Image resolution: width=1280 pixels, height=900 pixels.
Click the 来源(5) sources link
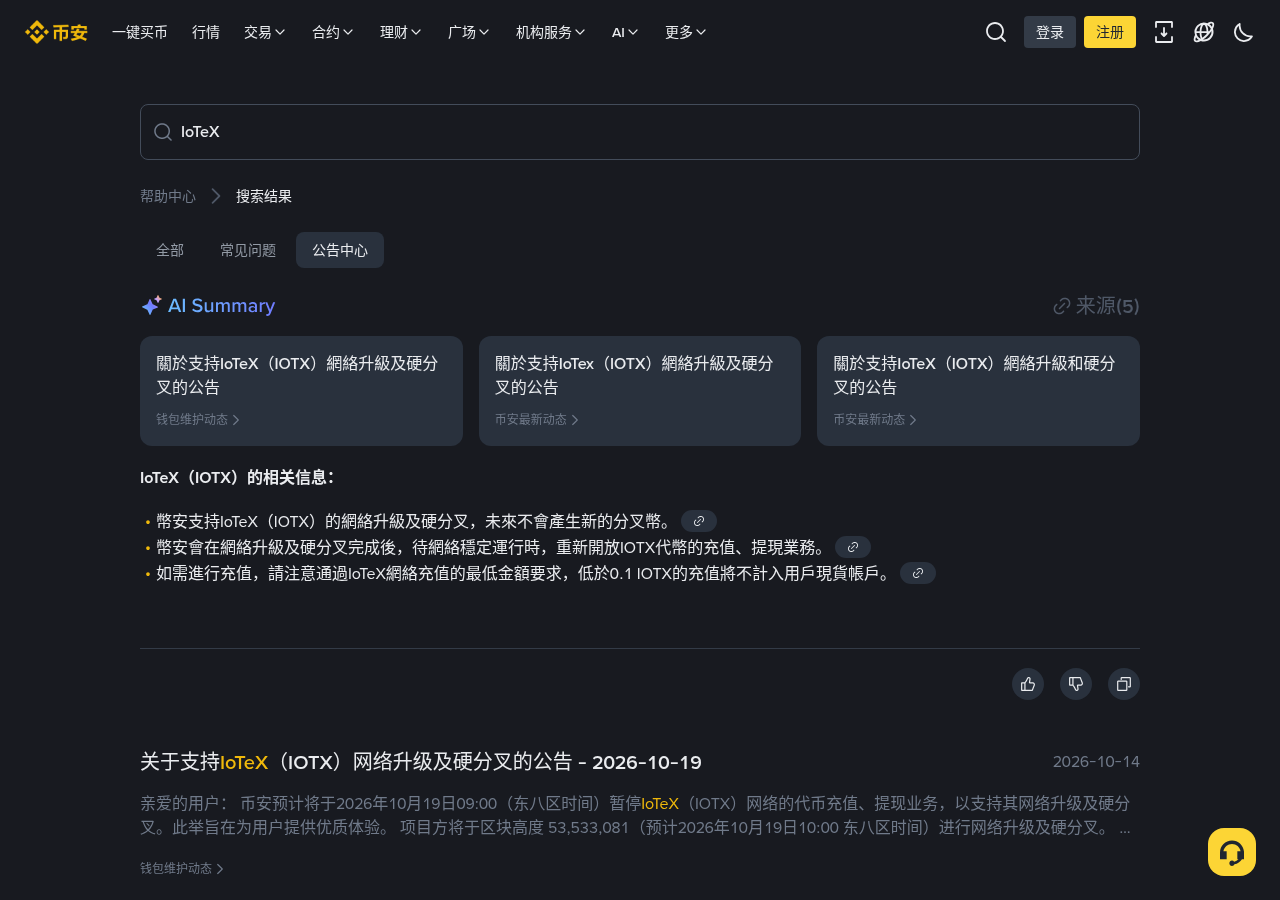tap(1097, 306)
